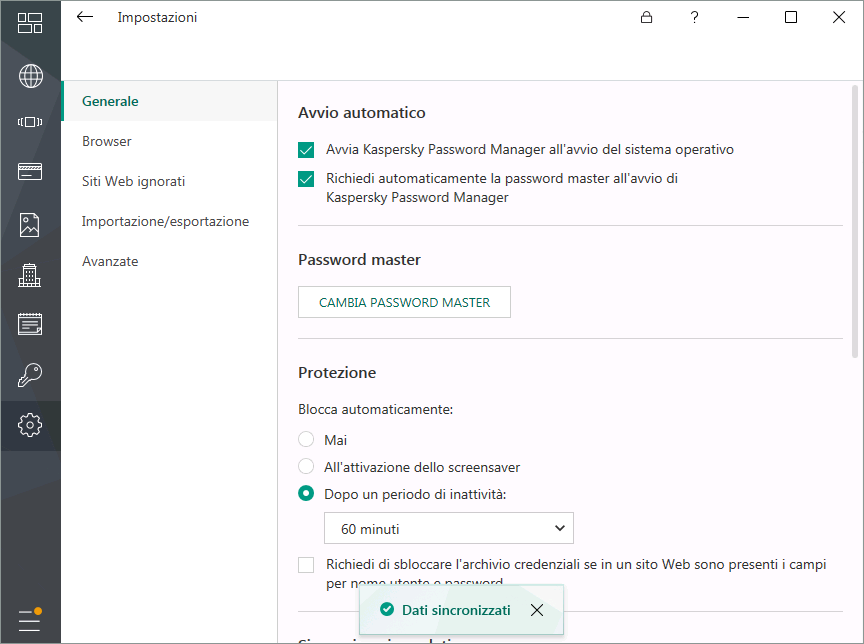Switch to the Browser settings tab
The image size is (864, 644).
click(x=107, y=142)
